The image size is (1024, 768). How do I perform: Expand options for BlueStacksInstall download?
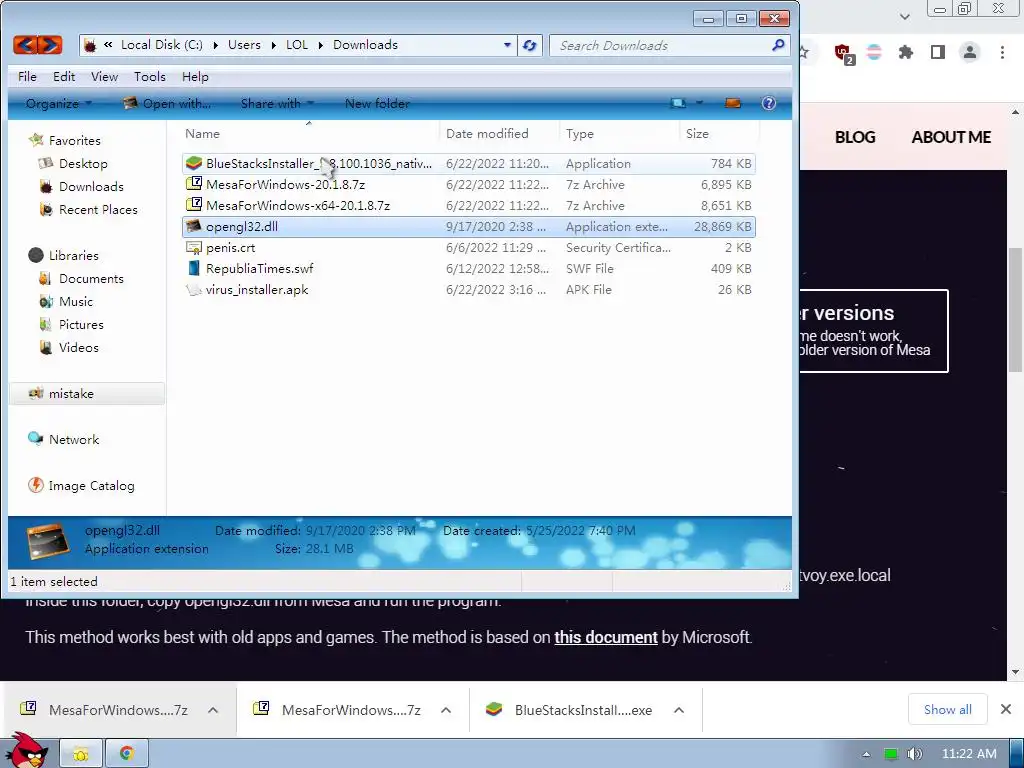pyautogui.click(x=679, y=710)
